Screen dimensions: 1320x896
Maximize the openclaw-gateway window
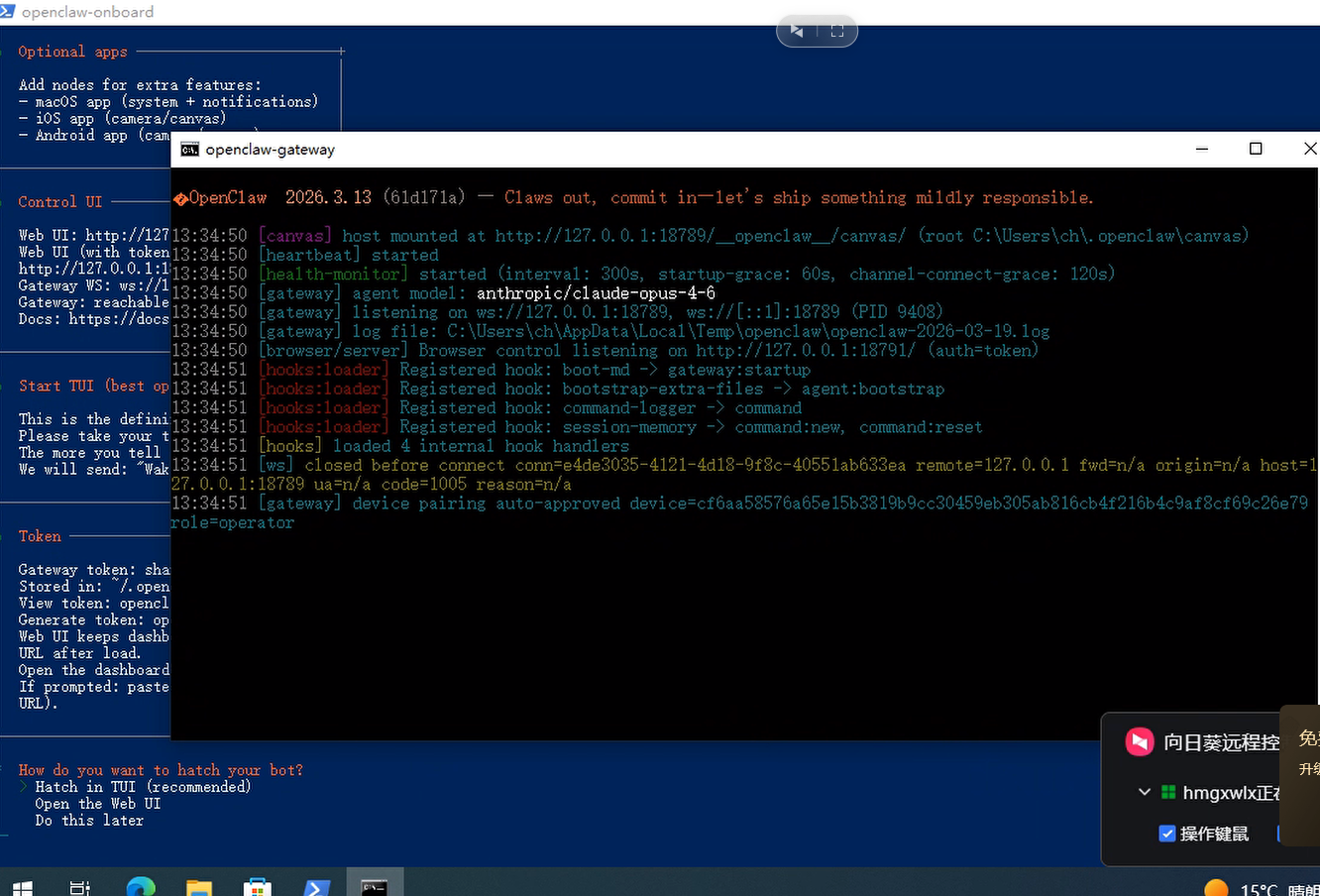[1256, 149]
